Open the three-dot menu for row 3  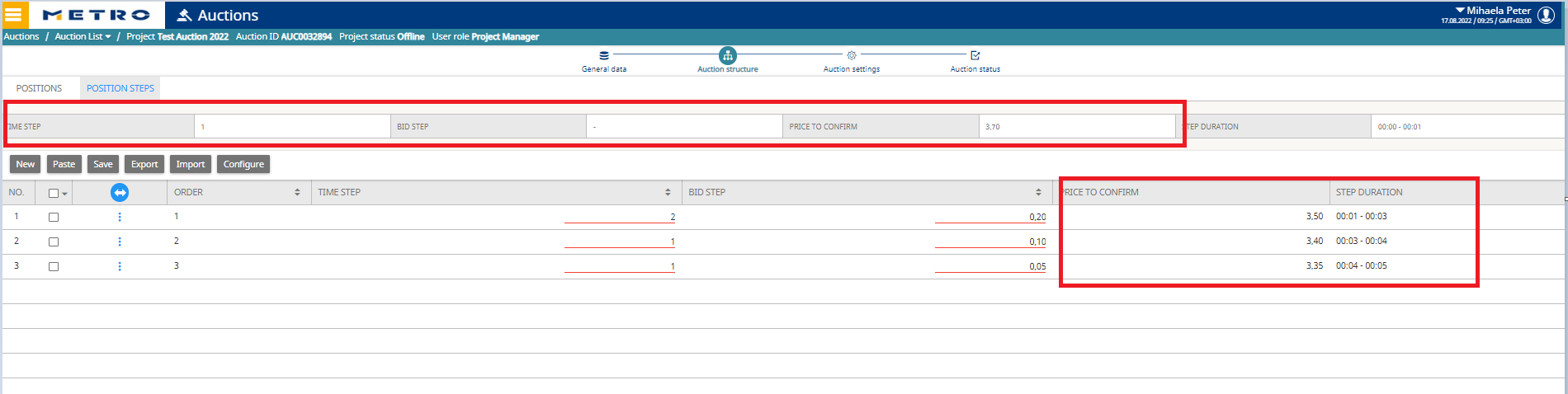(120, 266)
